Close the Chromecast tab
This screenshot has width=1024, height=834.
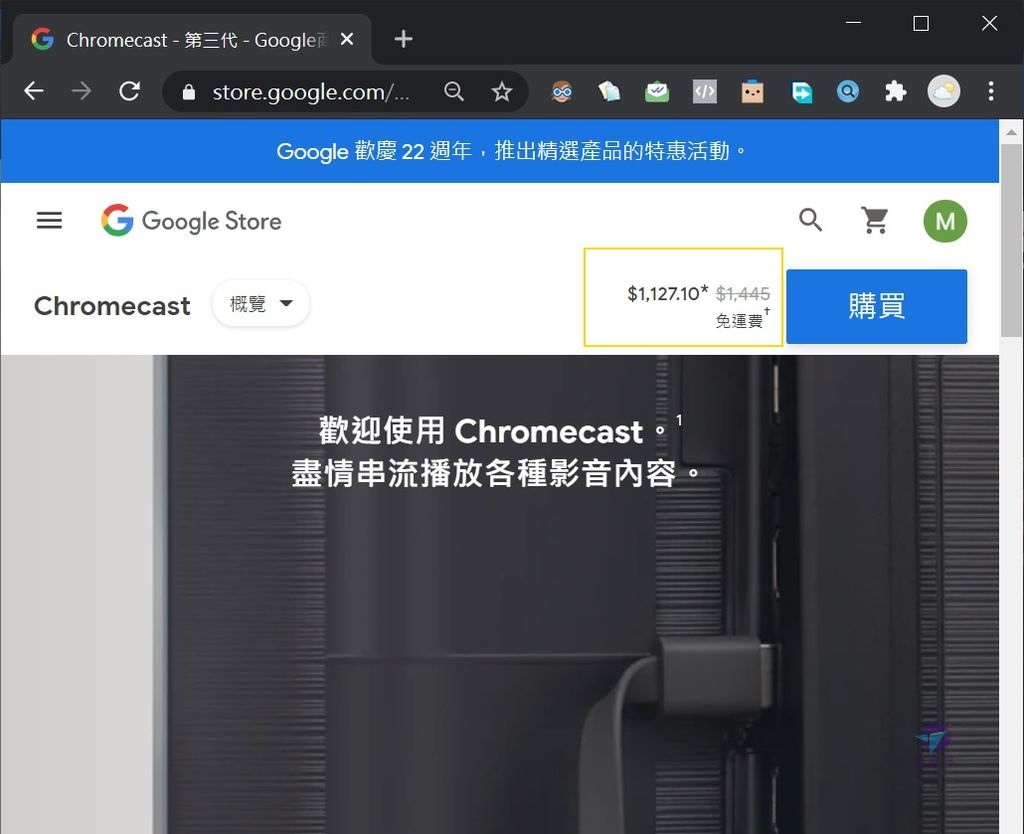pos(347,39)
